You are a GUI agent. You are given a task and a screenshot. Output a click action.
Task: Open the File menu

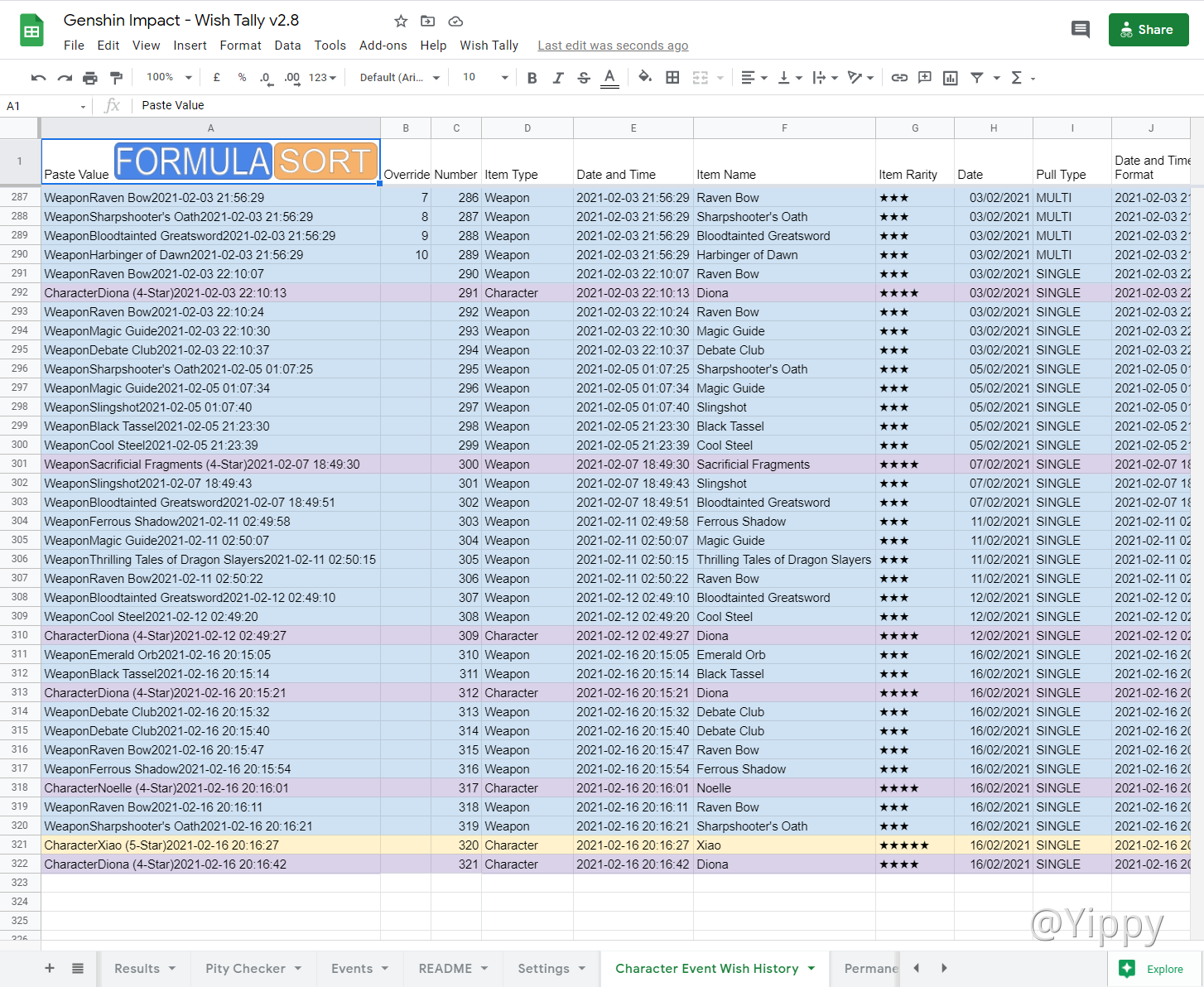coord(74,46)
